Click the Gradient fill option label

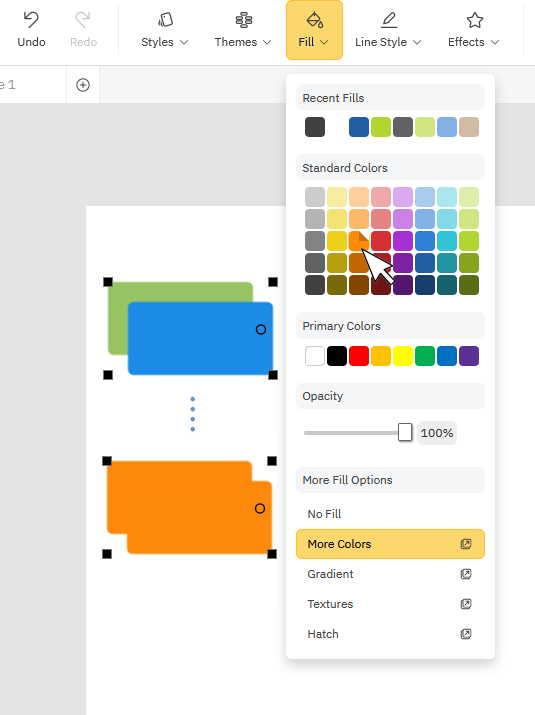[330, 574]
